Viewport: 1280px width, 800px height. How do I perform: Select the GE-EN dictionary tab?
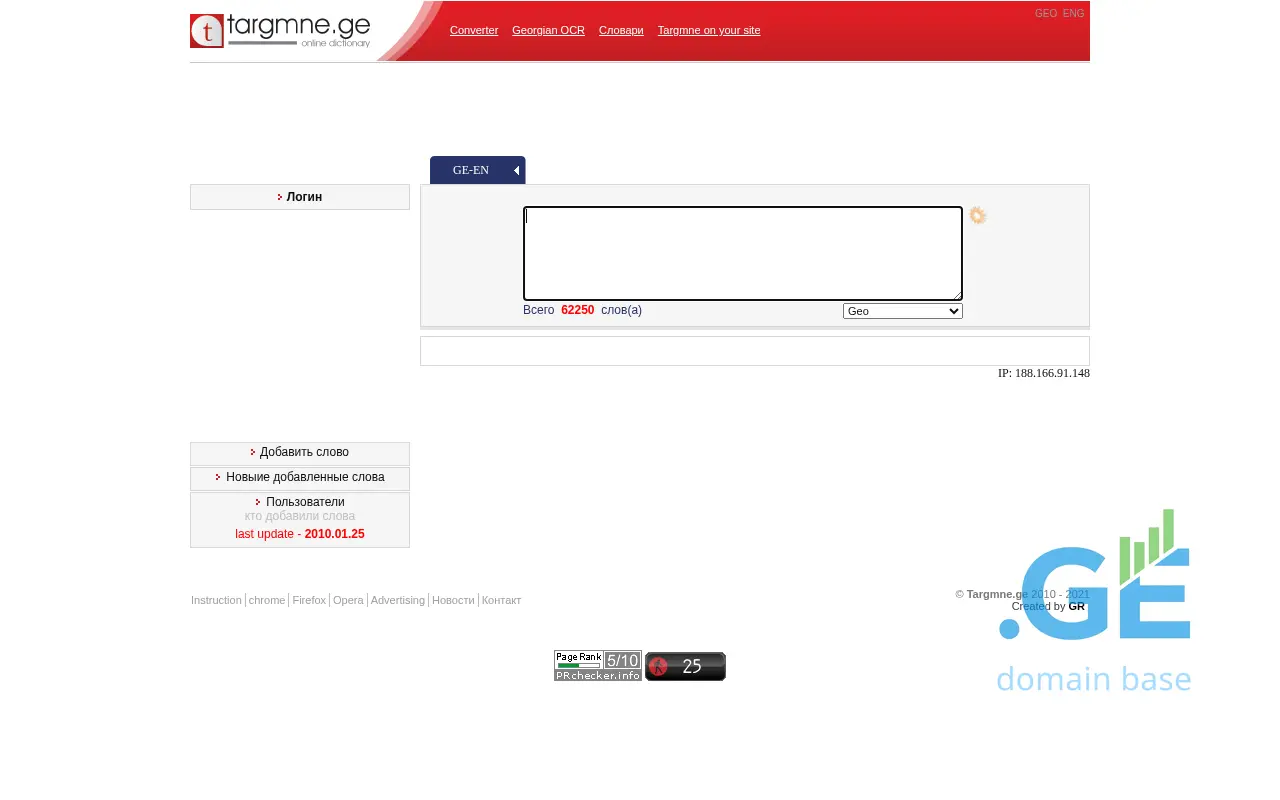(471, 171)
